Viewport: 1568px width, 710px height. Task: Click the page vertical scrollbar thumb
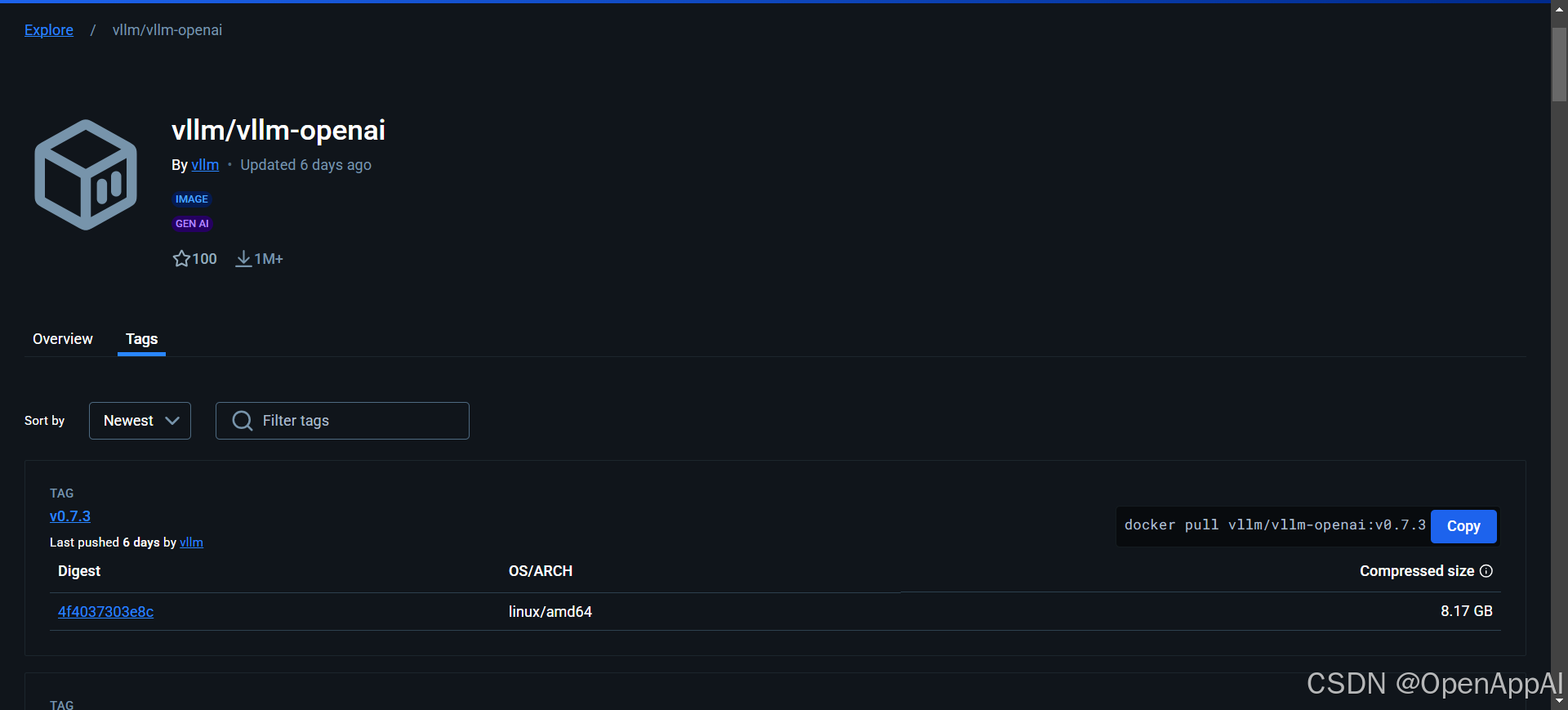click(x=1559, y=65)
